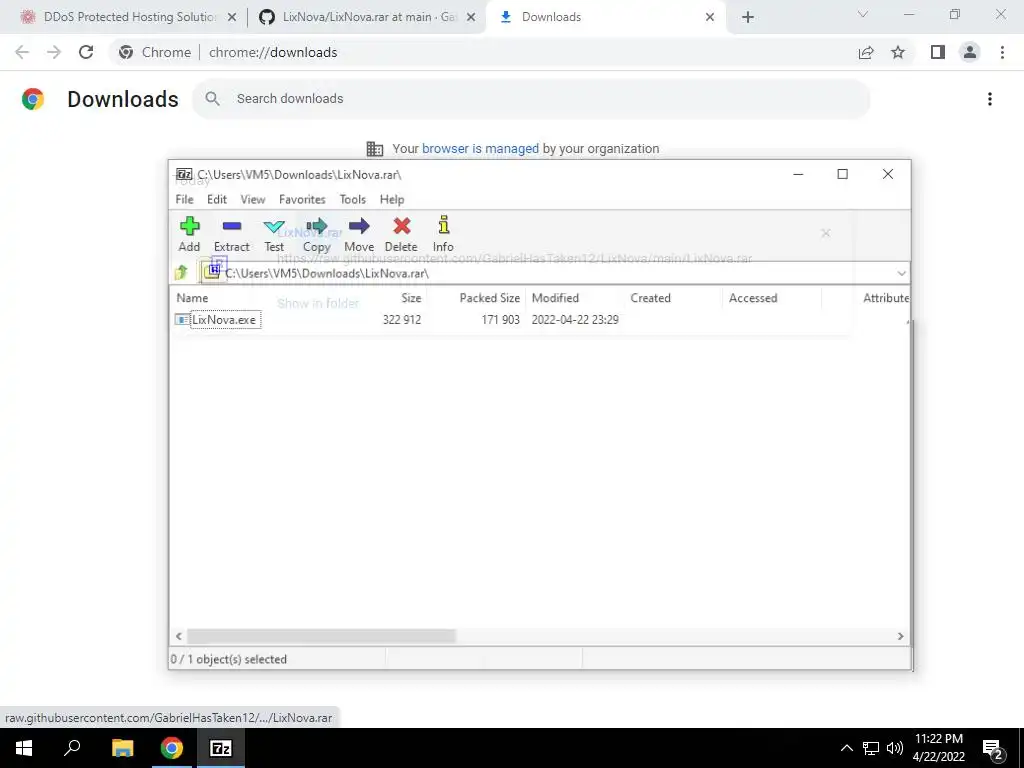Viewport: 1024px width, 768px height.
Task: Close the GitHub LixNova tab
Action: pos(471,17)
